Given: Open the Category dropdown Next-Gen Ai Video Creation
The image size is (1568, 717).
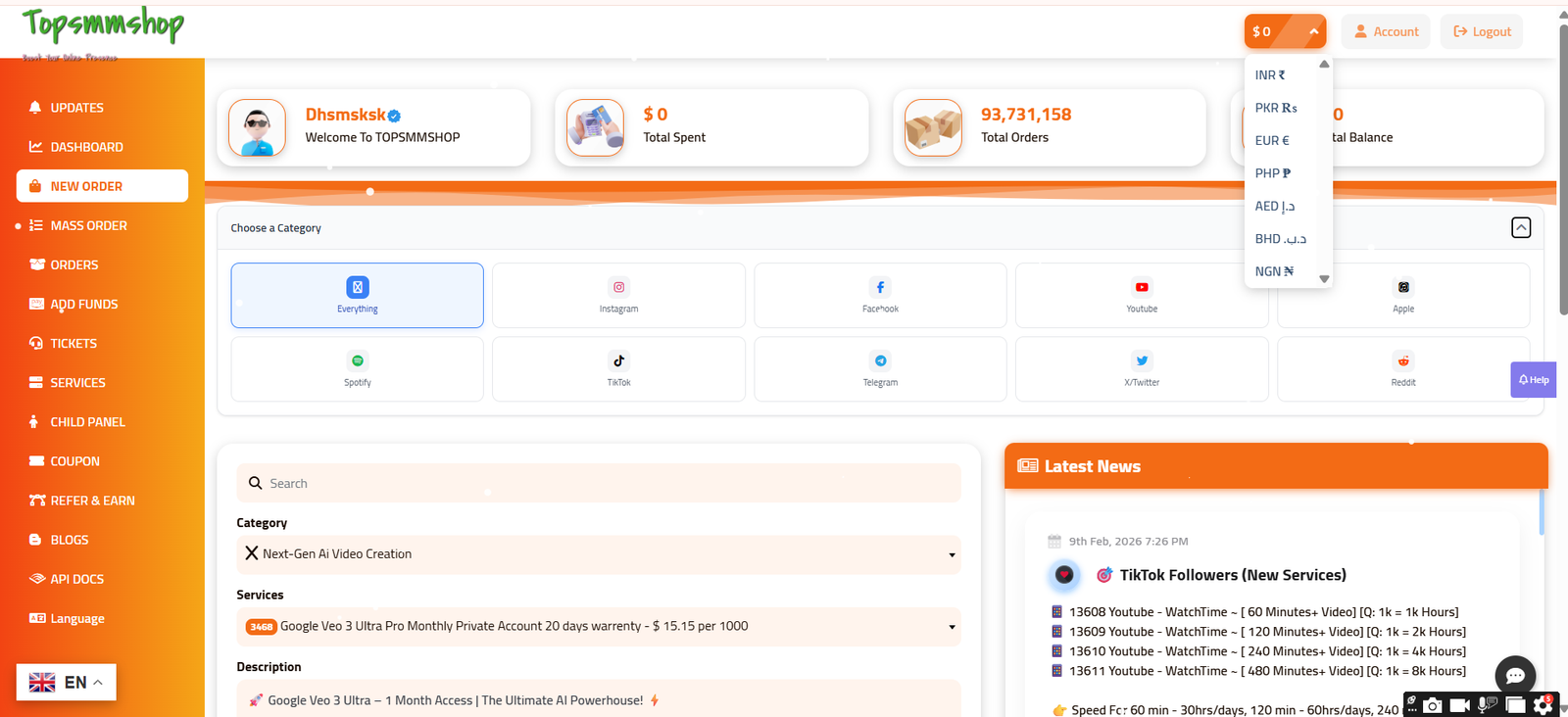Looking at the screenshot, I should tap(599, 554).
